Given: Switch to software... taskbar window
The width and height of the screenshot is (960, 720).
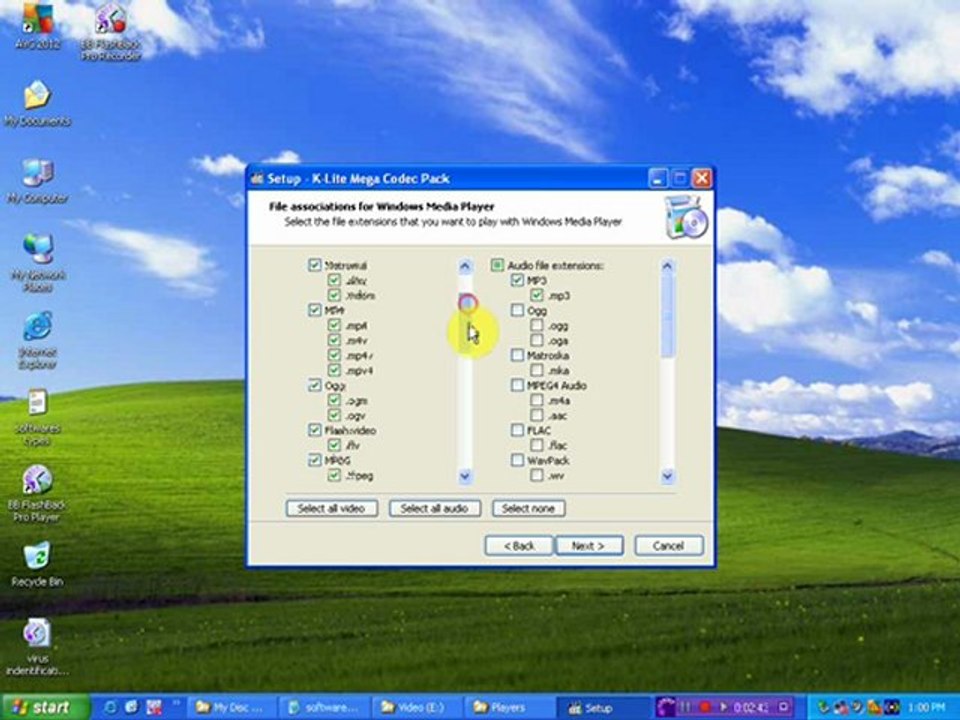Looking at the screenshot, I should coord(324,708).
